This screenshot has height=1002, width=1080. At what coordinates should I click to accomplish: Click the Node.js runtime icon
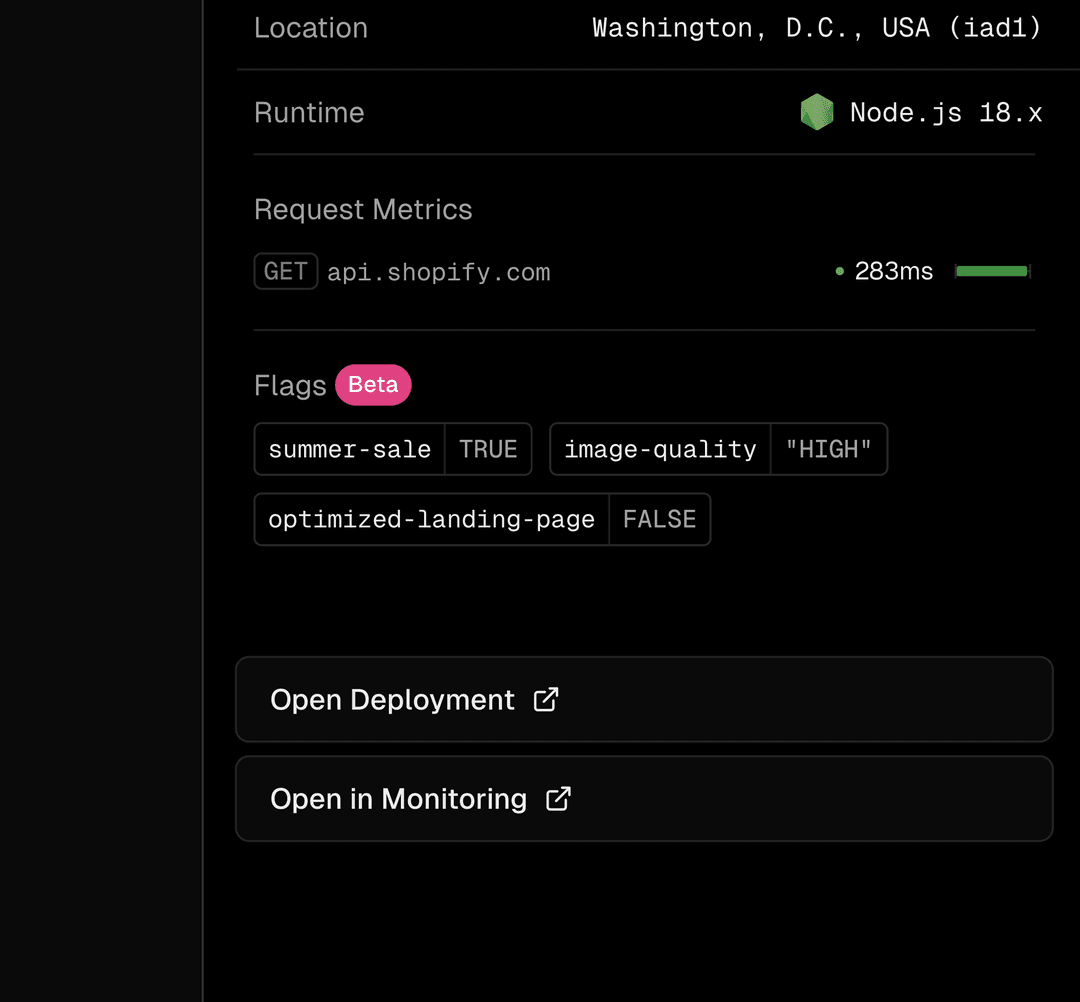816,112
